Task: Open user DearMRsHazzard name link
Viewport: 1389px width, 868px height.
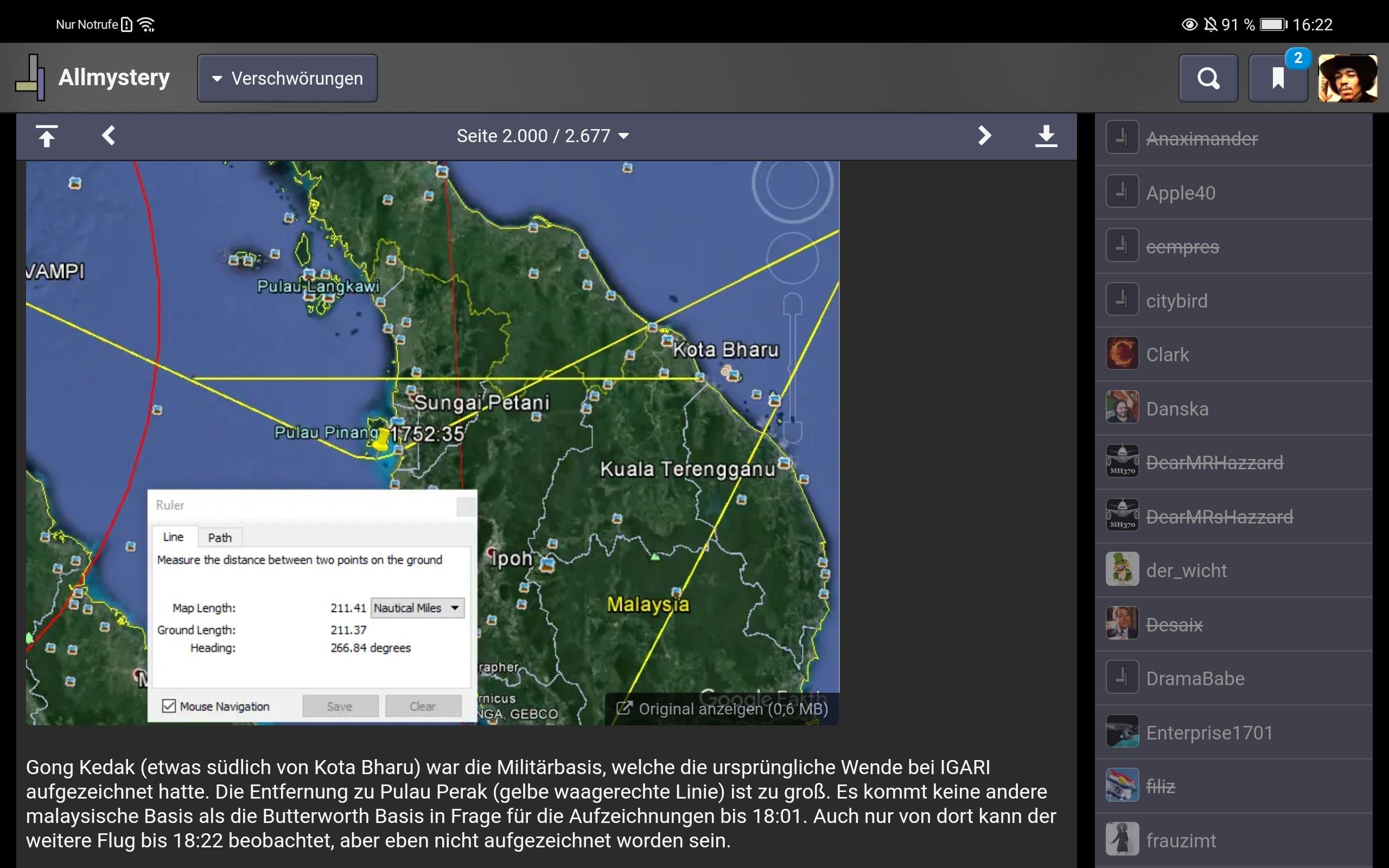Action: pos(1220,516)
